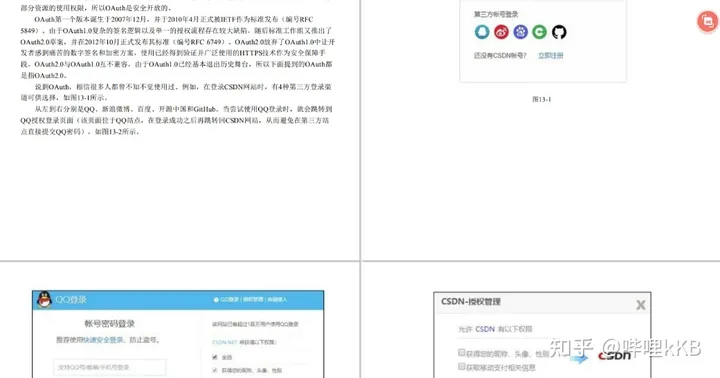
Task: Close the CSDN-授权管理 dialog
Action: [x=641, y=305]
